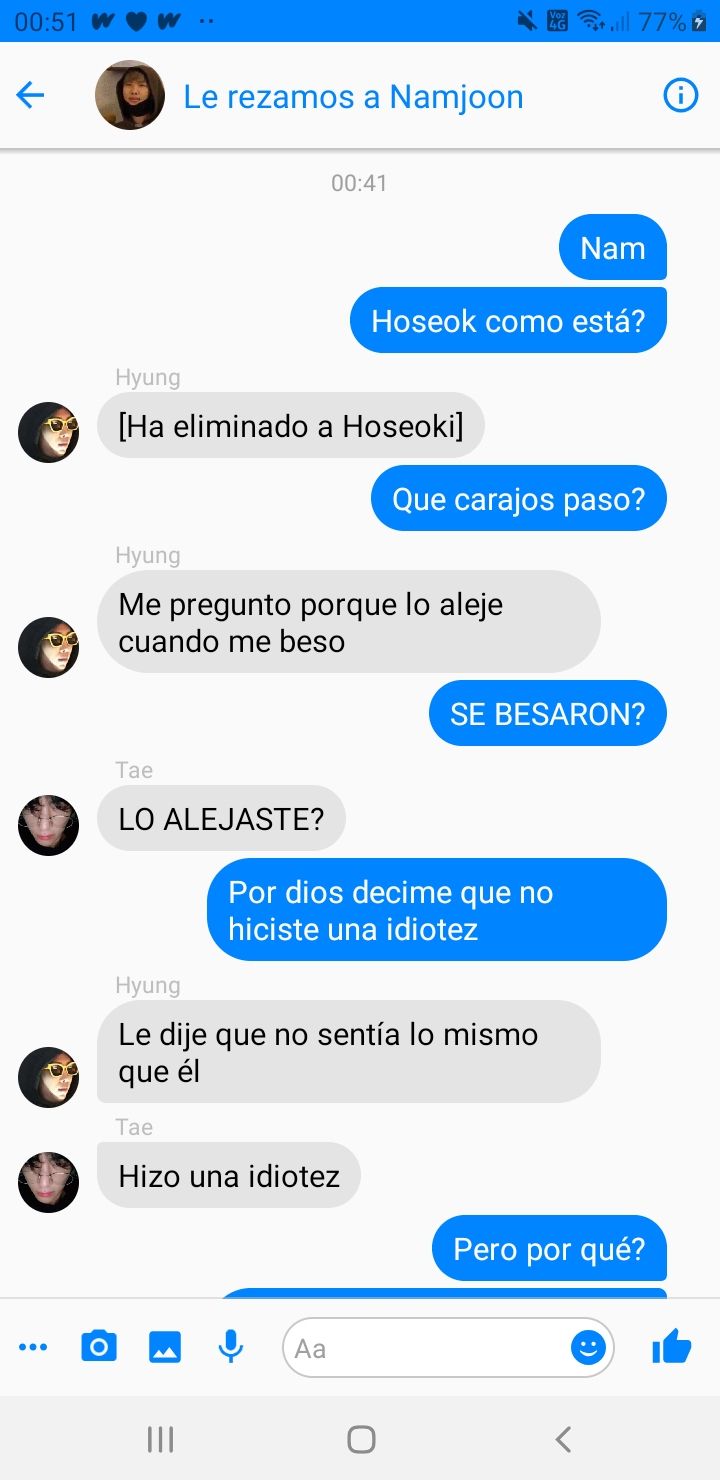
Task: Select the message Hoseok como está?
Action: (x=508, y=321)
